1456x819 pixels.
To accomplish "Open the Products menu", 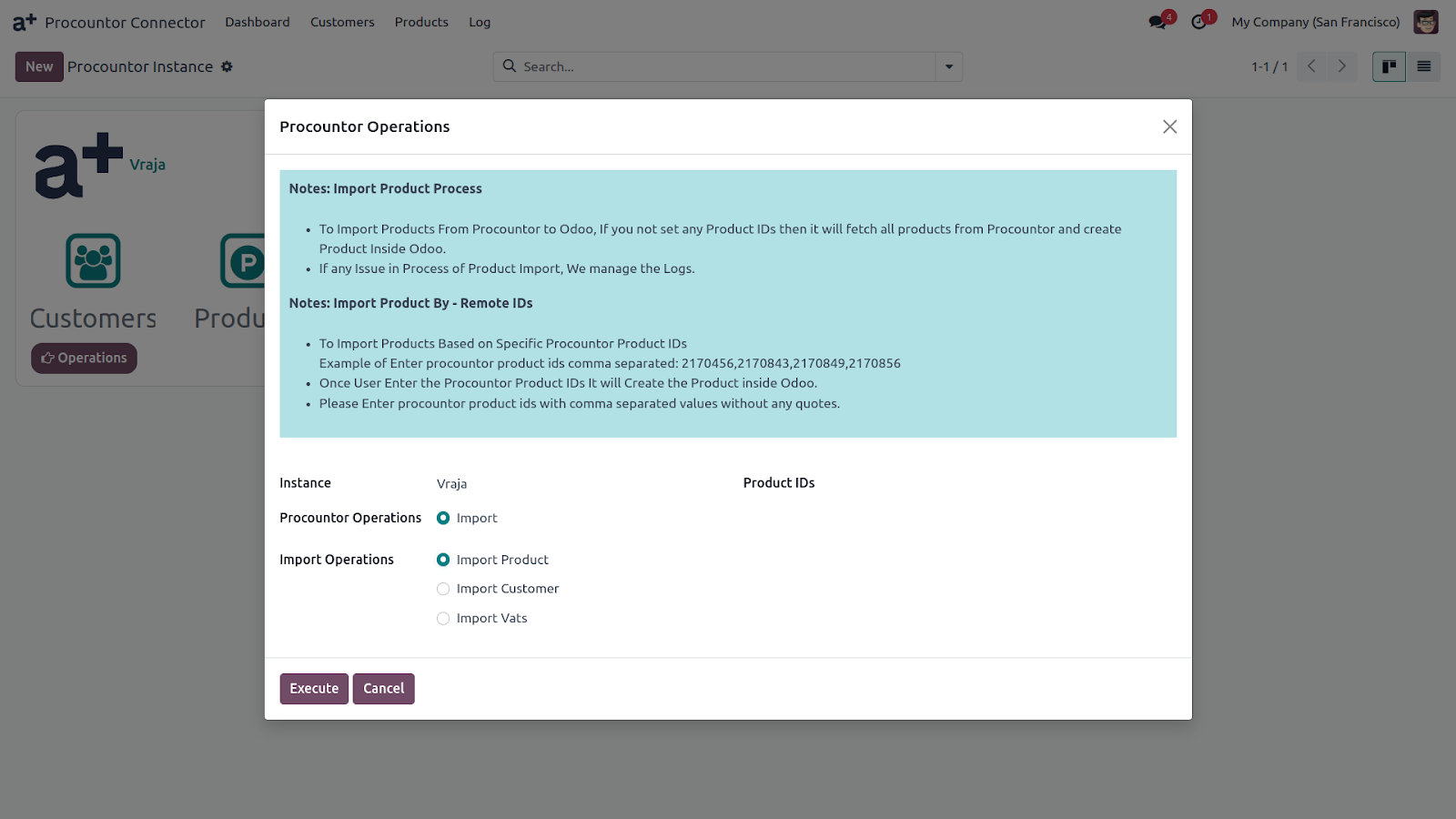I will (421, 22).
